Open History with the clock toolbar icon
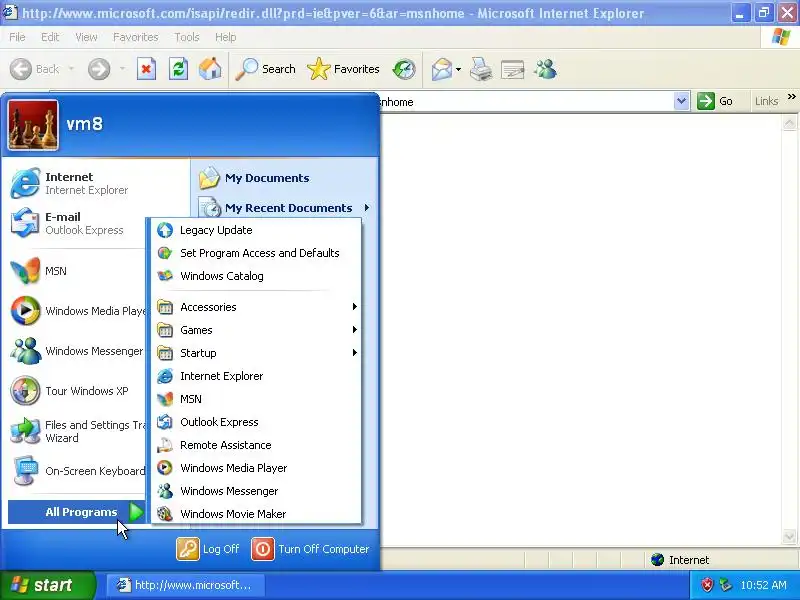 [404, 69]
